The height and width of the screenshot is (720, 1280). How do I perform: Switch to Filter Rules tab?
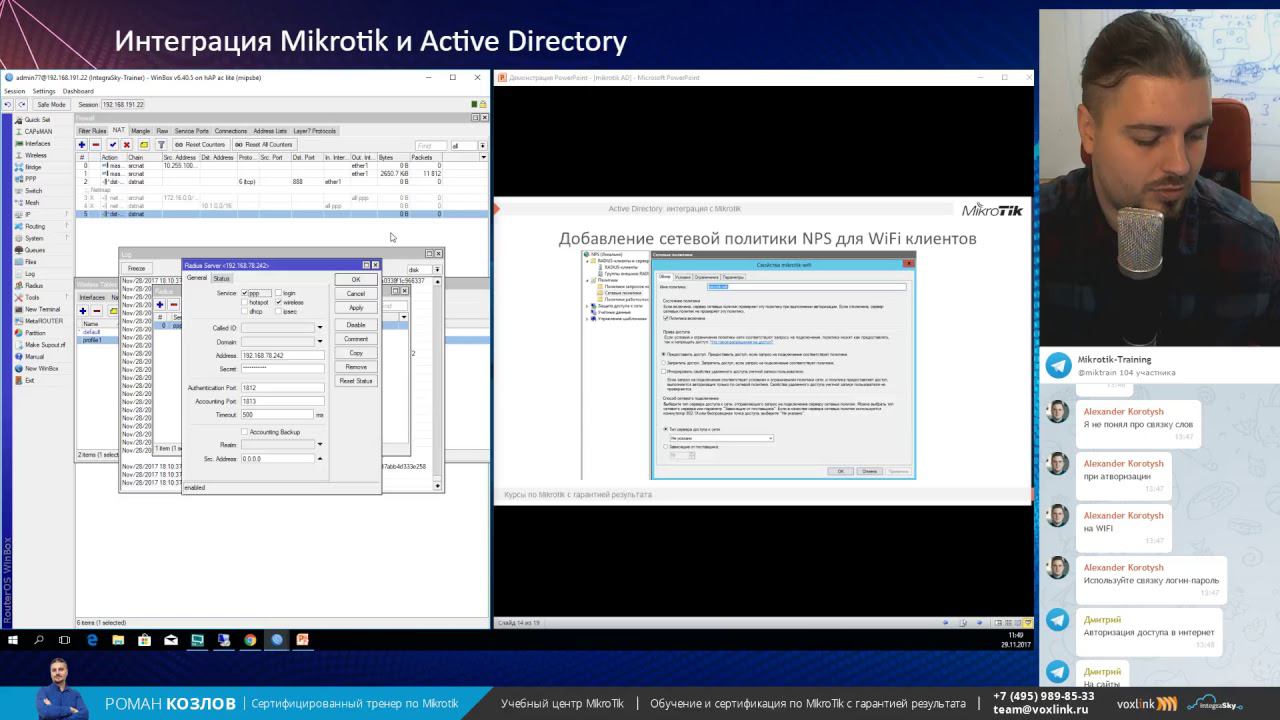click(92, 131)
